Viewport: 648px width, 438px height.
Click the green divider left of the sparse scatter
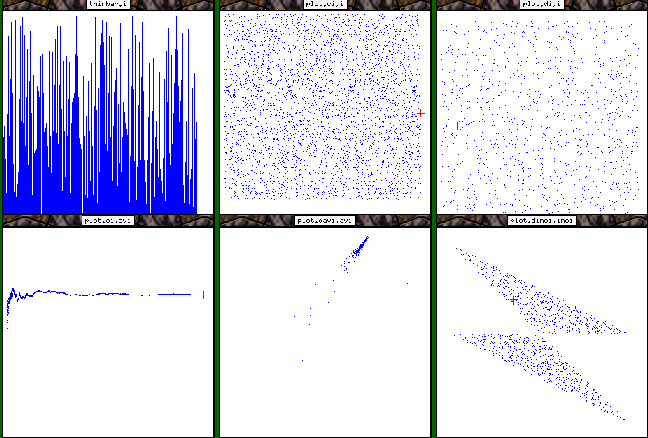tap(434, 110)
